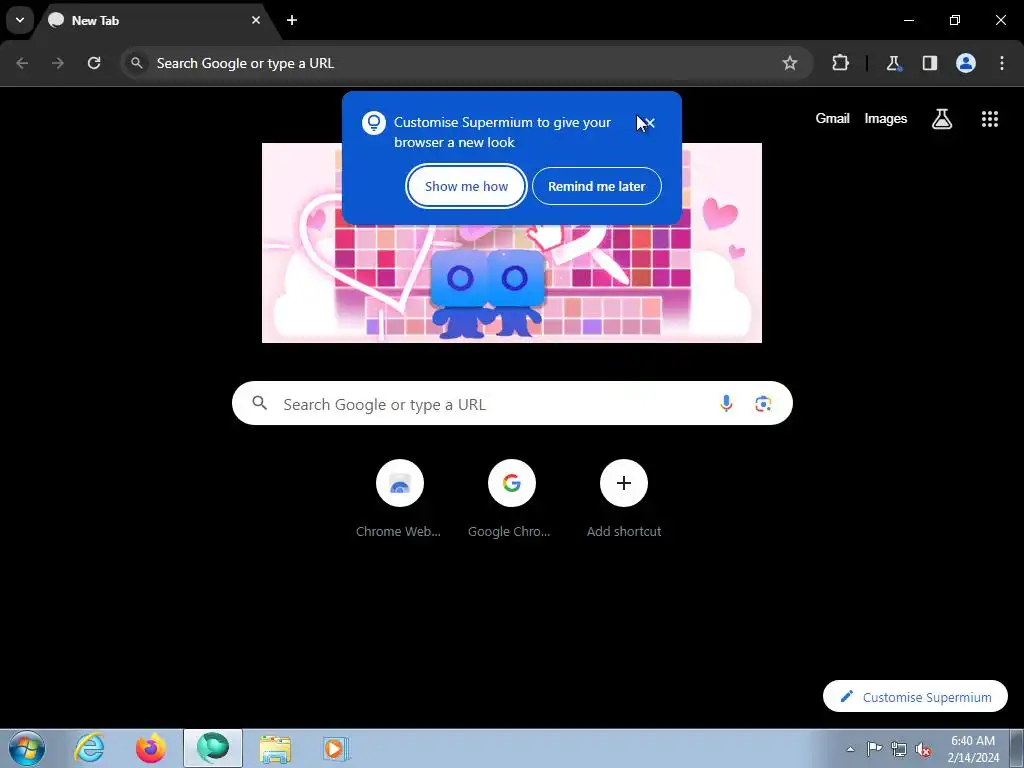
Task: Open Experiments flask icon in toolbar
Action: 893,63
